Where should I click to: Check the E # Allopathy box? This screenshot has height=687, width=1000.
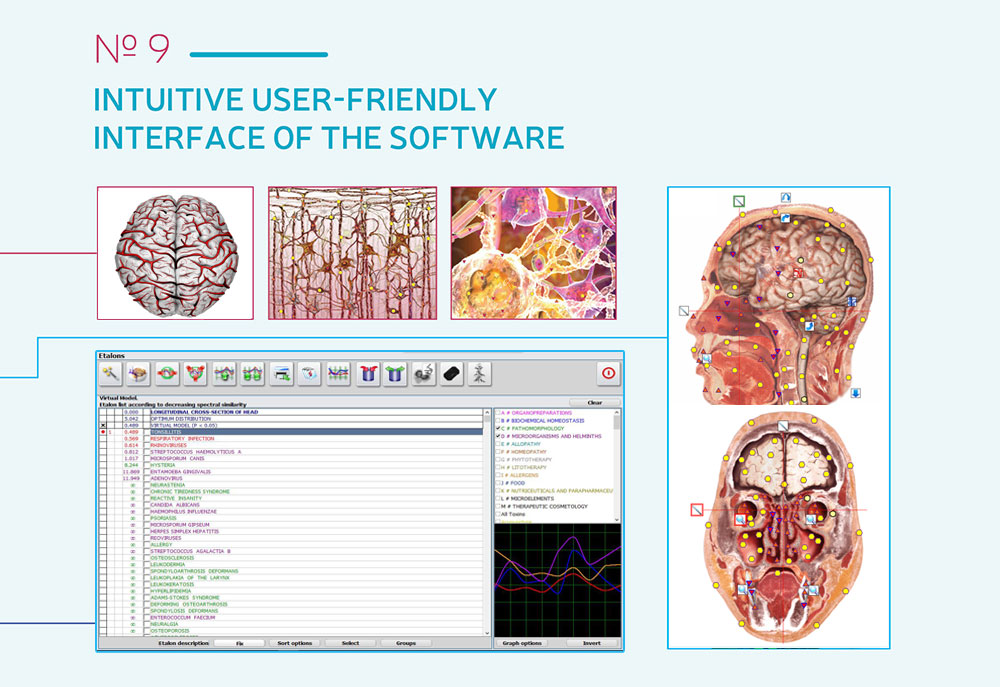tap(498, 444)
